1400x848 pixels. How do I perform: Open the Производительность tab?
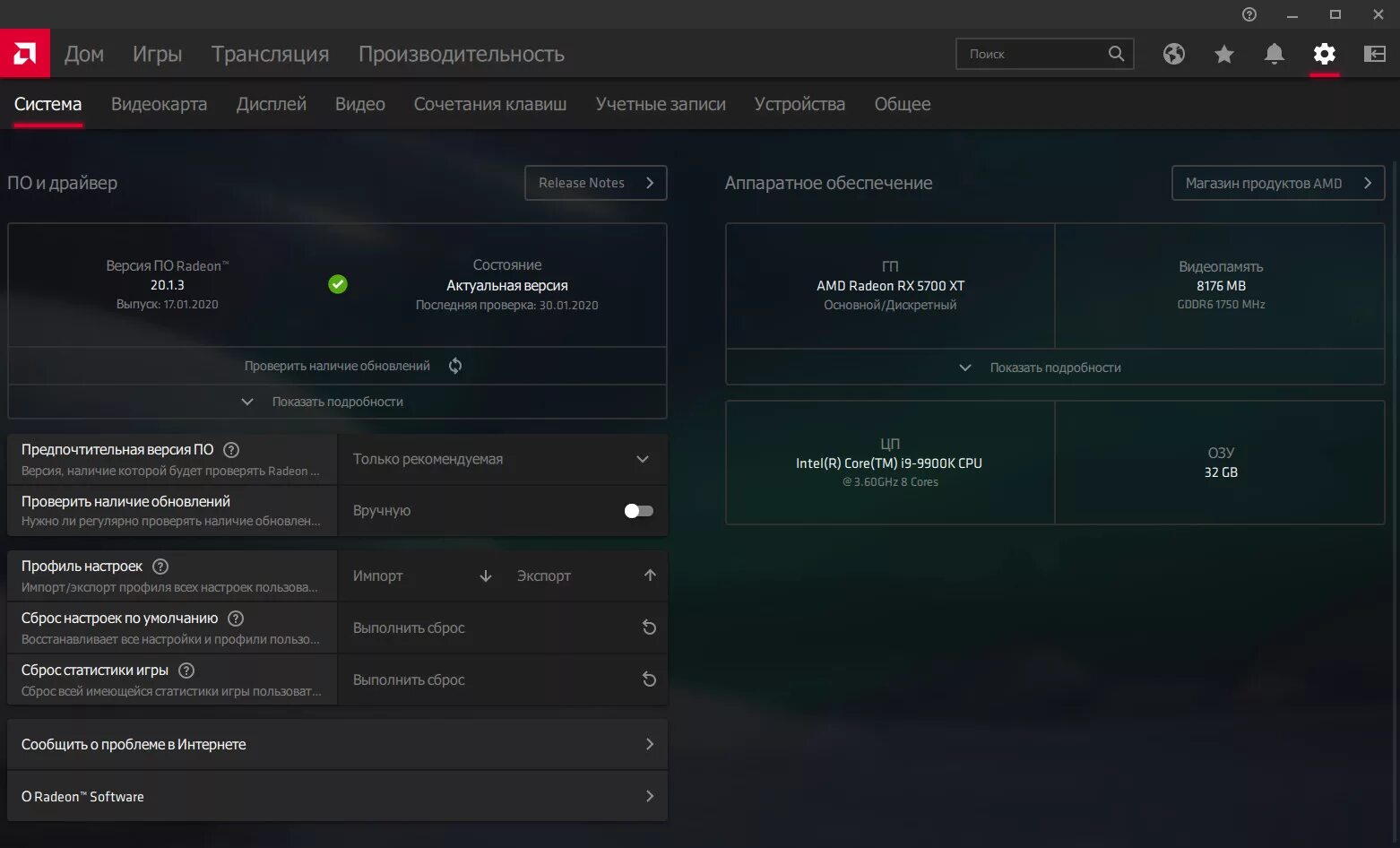tap(462, 54)
